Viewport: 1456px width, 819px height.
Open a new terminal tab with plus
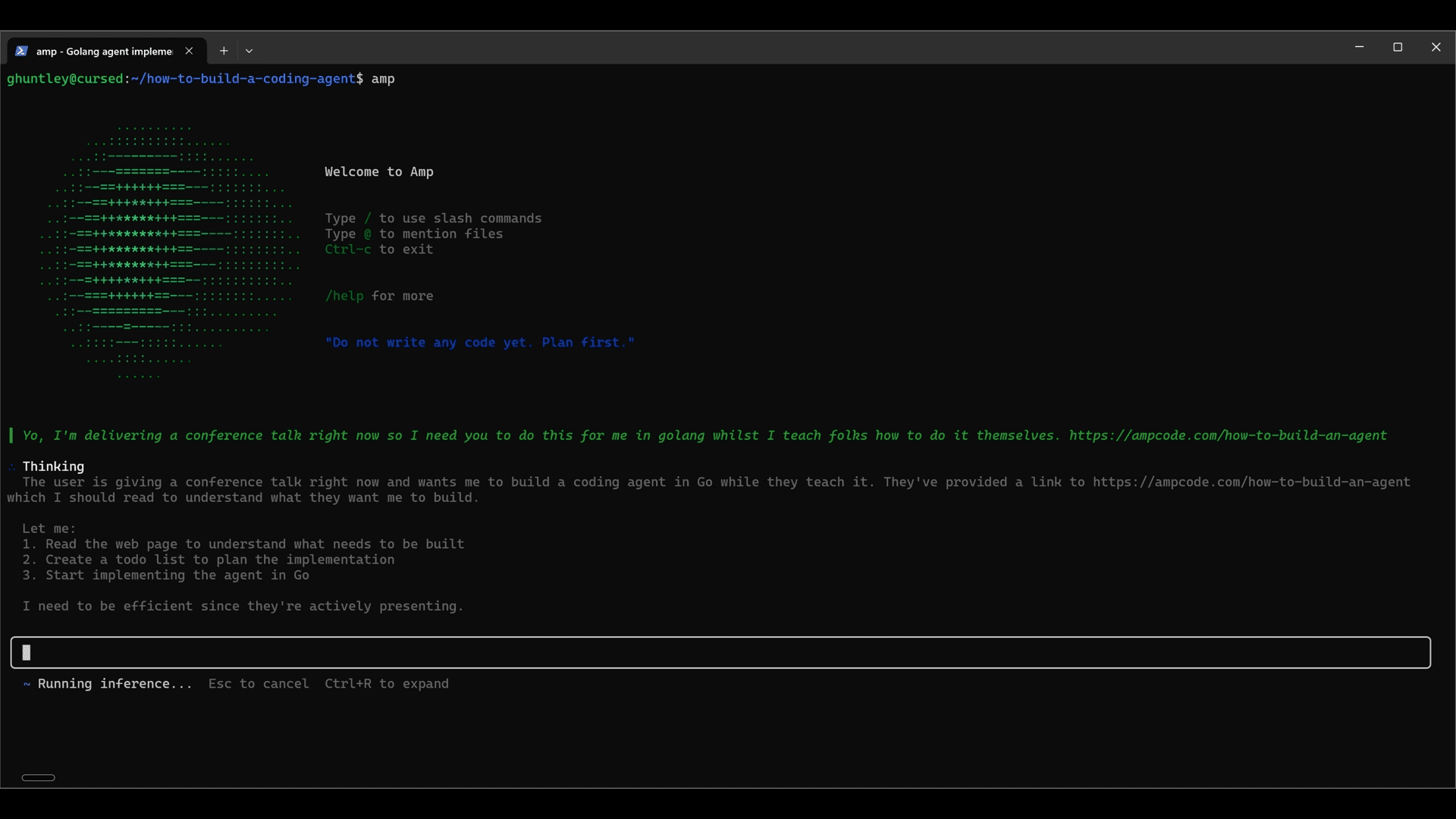224,51
